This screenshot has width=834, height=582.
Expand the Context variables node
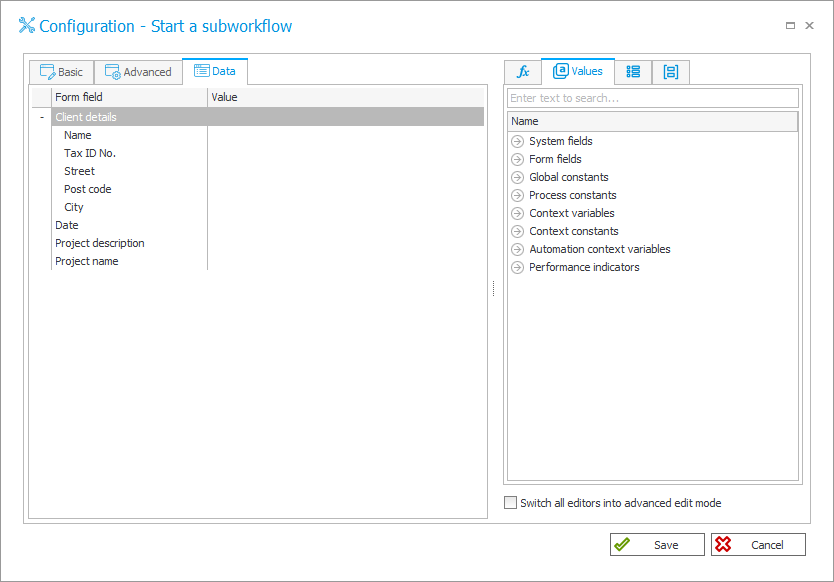[517, 214]
